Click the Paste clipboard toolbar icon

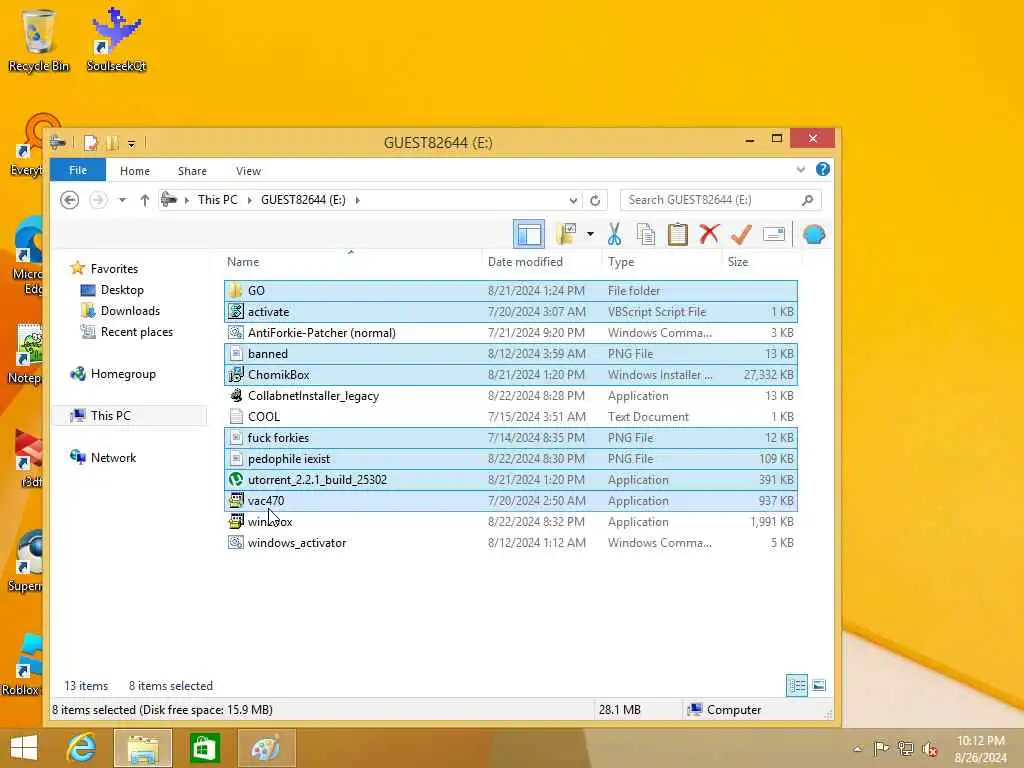pyautogui.click(x=677, y=234)
